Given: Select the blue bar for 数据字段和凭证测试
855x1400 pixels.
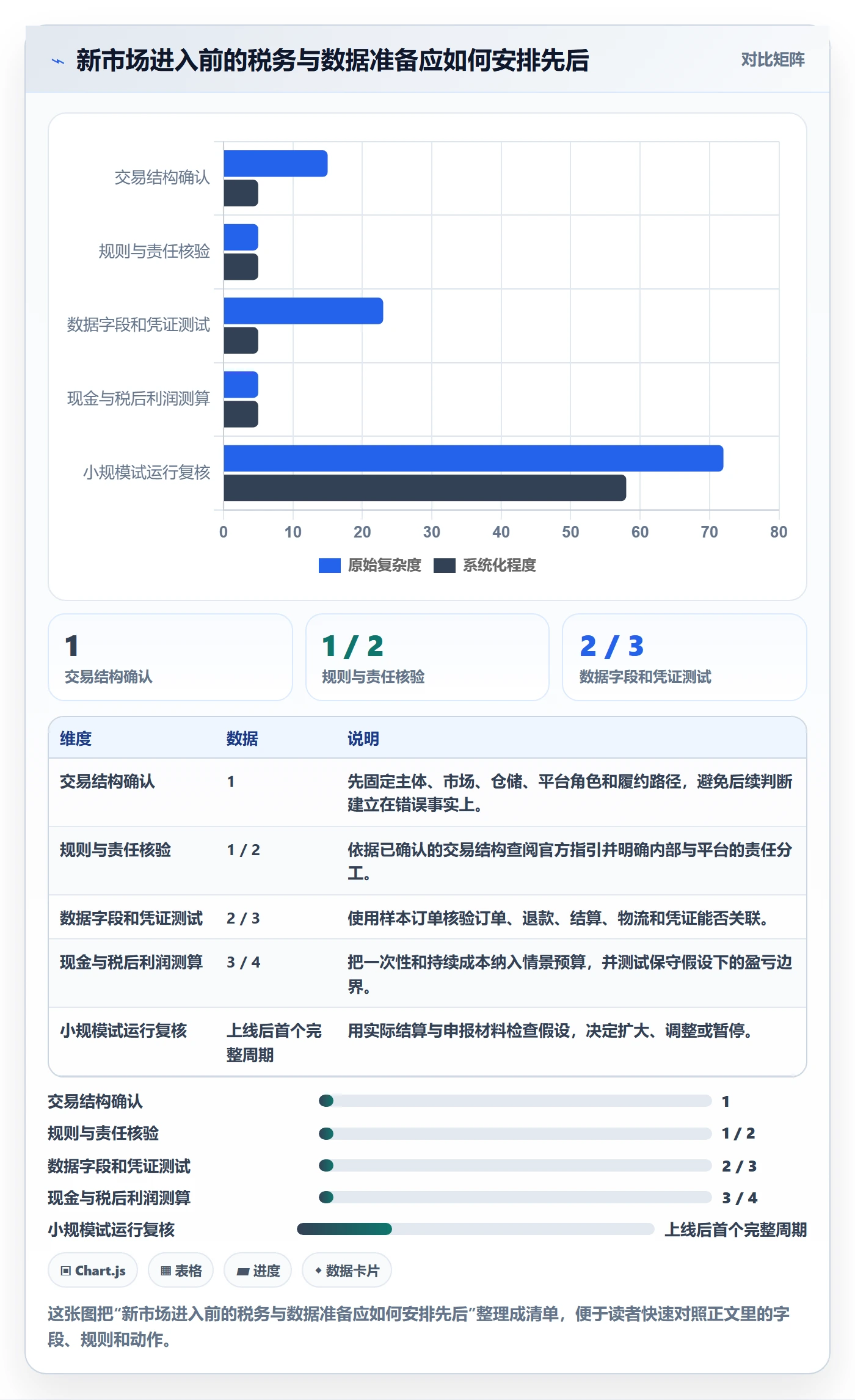Looking at the screenshot, I should (x=304, y=311).
